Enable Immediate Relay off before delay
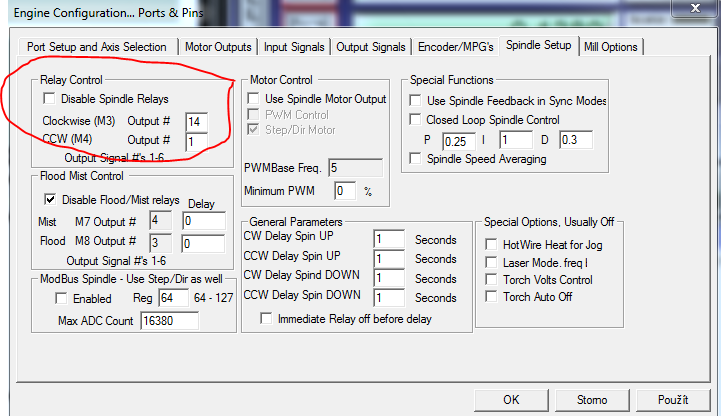The width and height of the screenshot is (721, 416). click(x=266, y=319)
